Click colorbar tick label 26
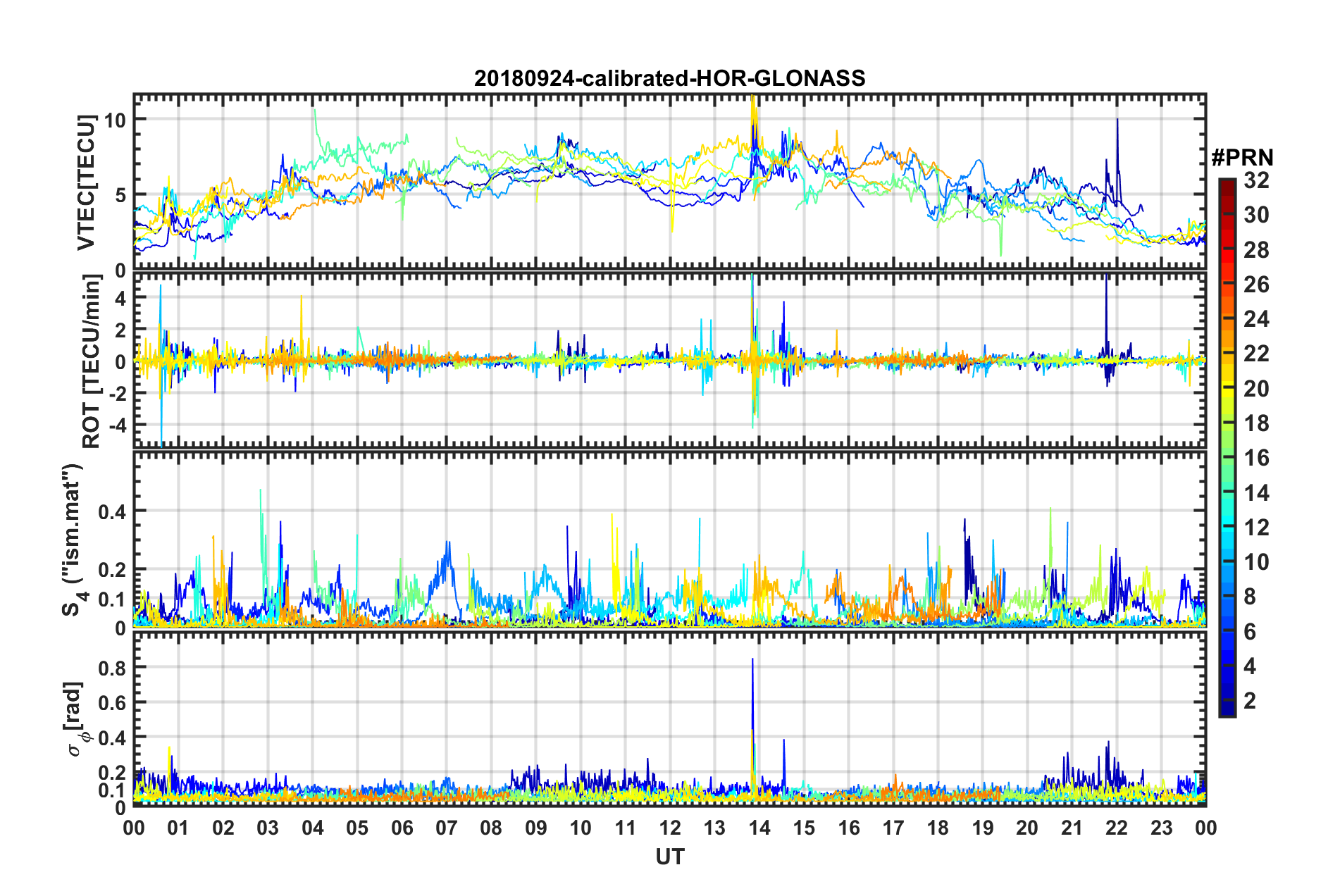The width and height of the screenshot is (1340, 896). pos(1256,285)
